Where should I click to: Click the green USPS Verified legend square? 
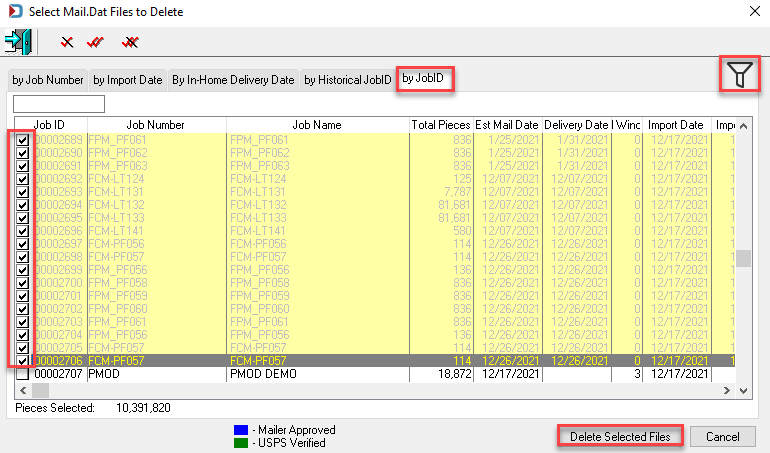click(x=241, y=443)
